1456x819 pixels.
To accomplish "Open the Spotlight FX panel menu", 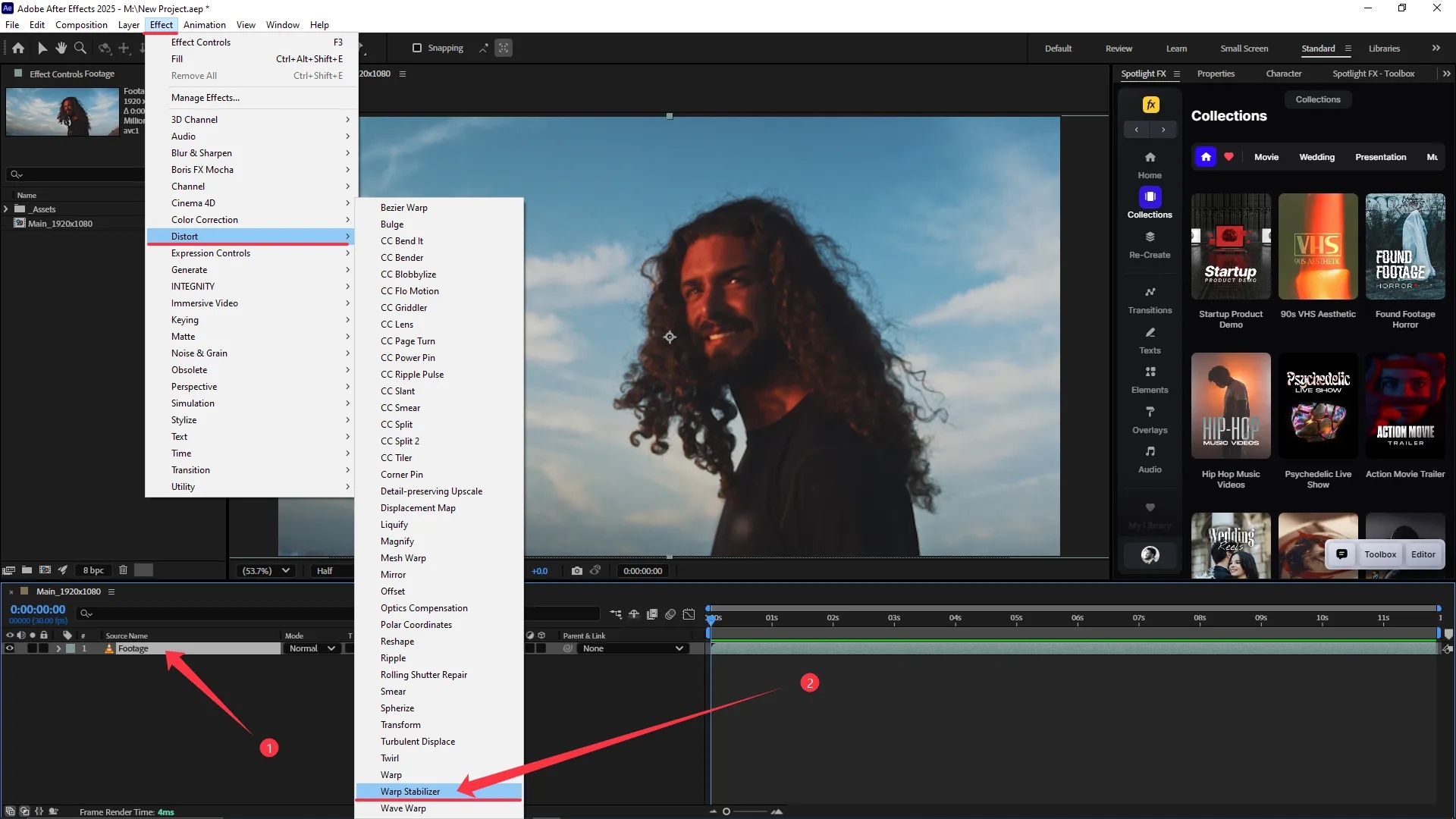I will pyautogui.click(x=1177, y=74).
